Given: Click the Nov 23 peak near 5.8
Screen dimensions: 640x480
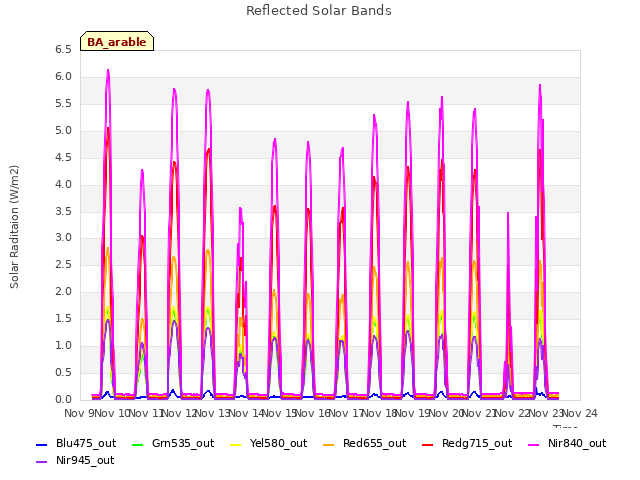Looking at the screenshot, I should tap(540, 86).
